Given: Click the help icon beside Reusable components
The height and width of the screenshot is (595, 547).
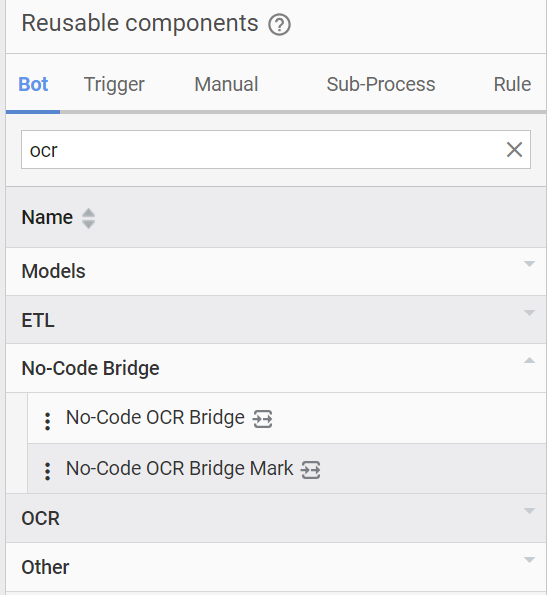Looking at the screenshot, I should (279, 25).
